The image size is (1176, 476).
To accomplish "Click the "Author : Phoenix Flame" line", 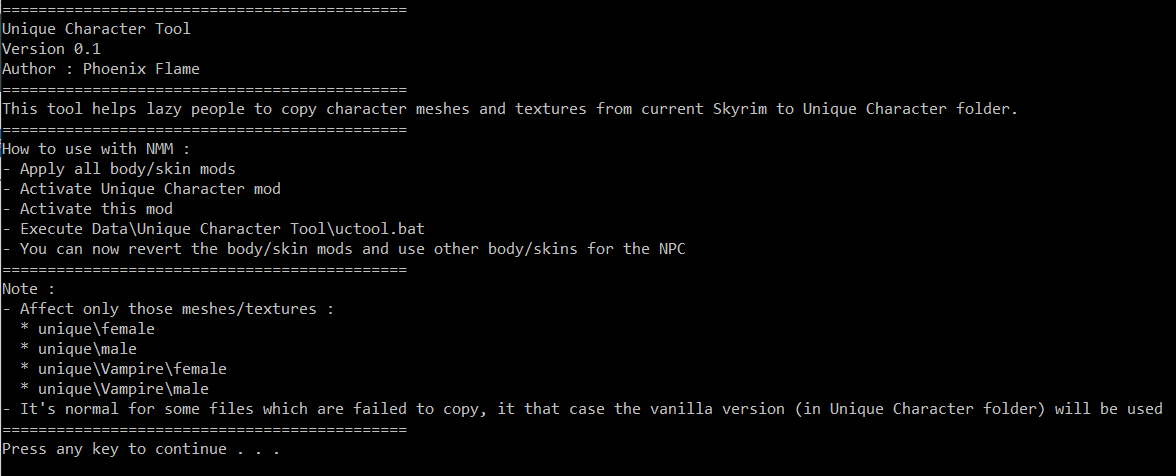I will tap(100, 69).
